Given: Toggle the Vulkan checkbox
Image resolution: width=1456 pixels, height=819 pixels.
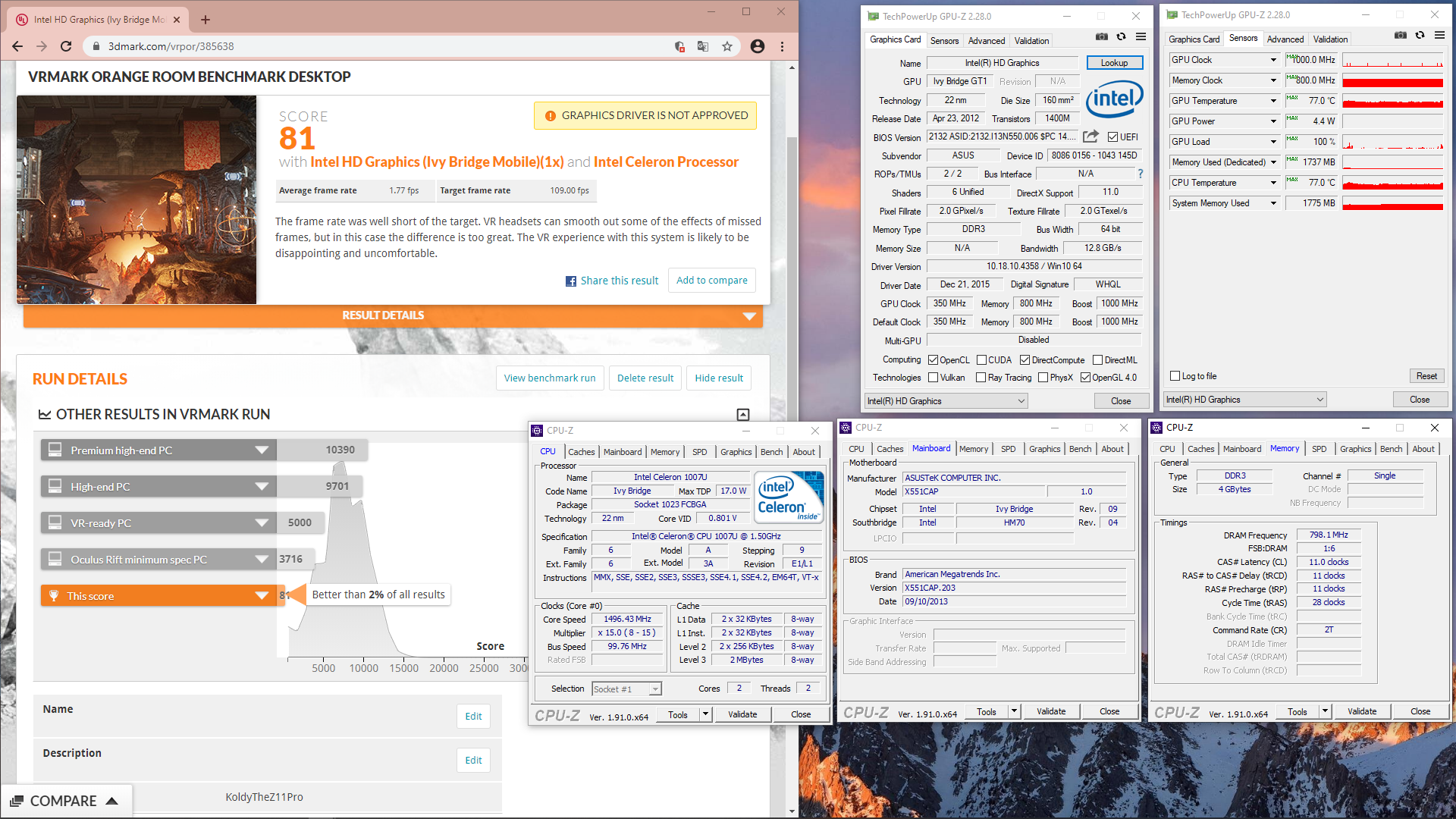Looking at the screenshot, I should [934, 378].
